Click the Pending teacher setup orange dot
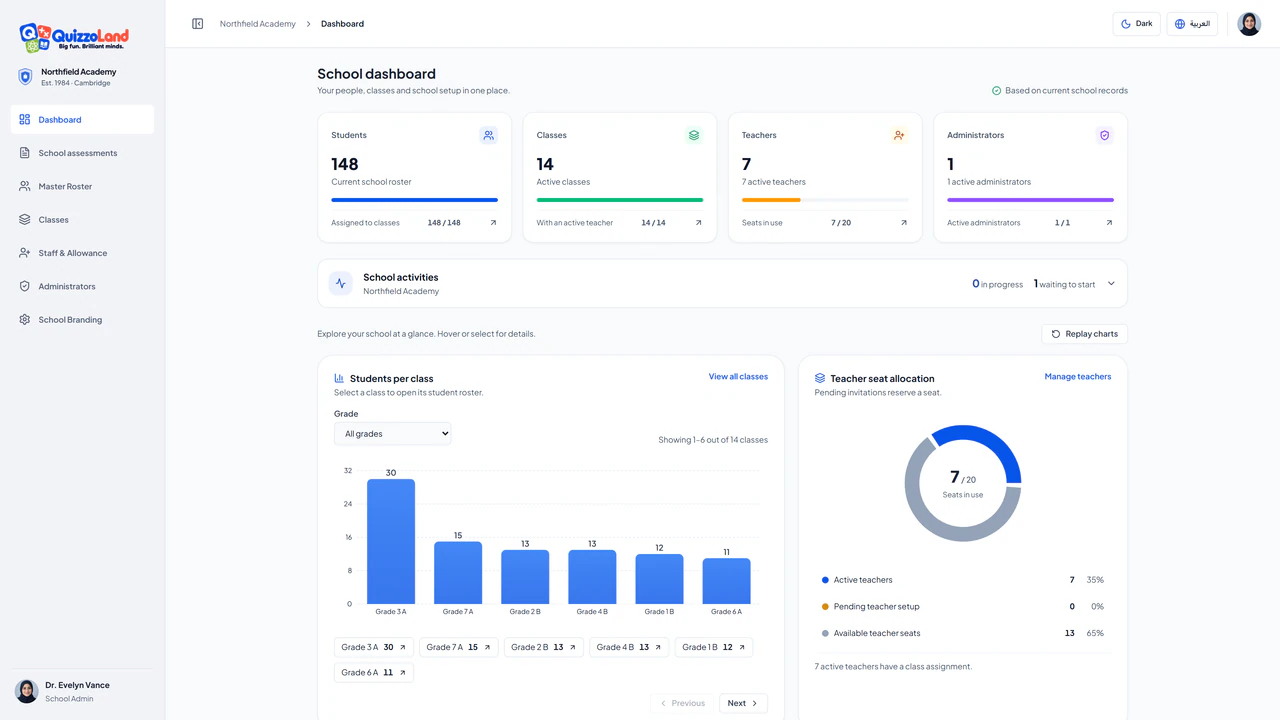 825,607
